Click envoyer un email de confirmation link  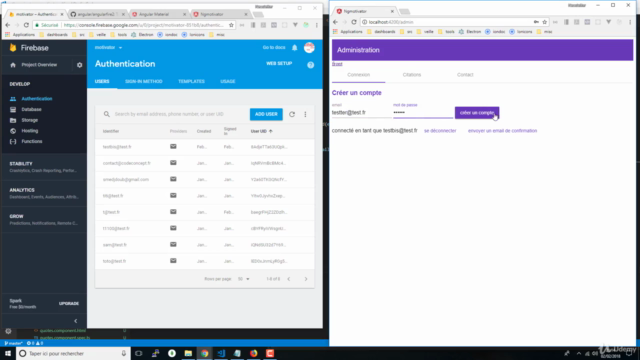pos(502,131)
